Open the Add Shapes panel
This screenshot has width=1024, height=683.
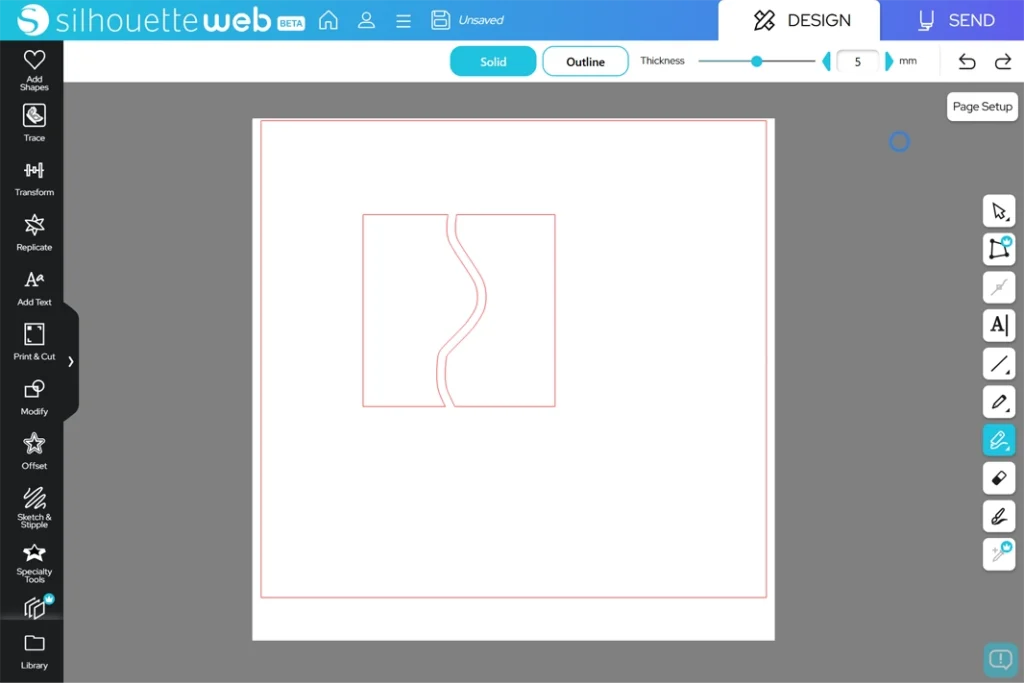[x=34, y=68]
